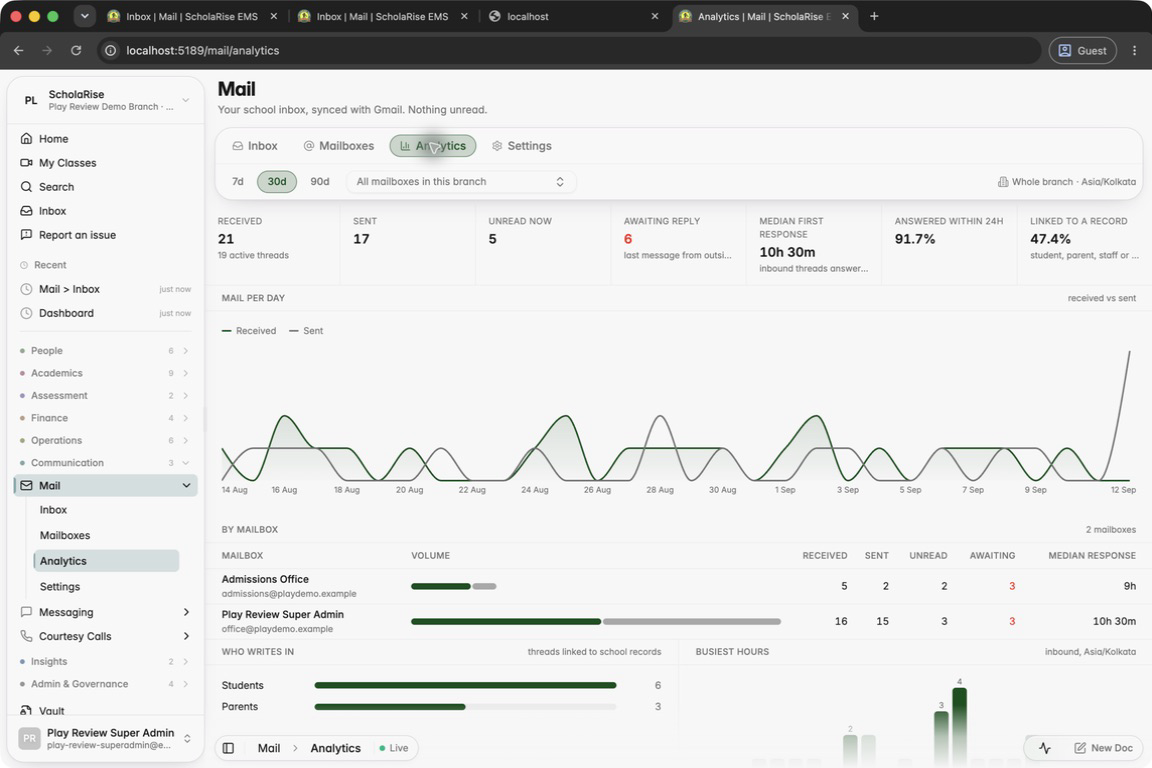Click the PL workspace avatar
Image resolution: width=1152 pixels, height=768 pixels.
coord(30,100)
